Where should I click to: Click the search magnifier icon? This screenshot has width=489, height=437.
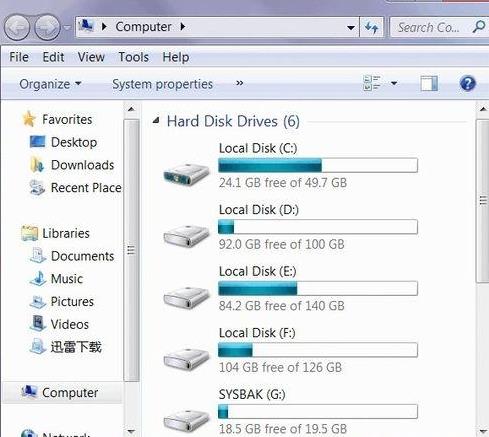tap(479, 27)
